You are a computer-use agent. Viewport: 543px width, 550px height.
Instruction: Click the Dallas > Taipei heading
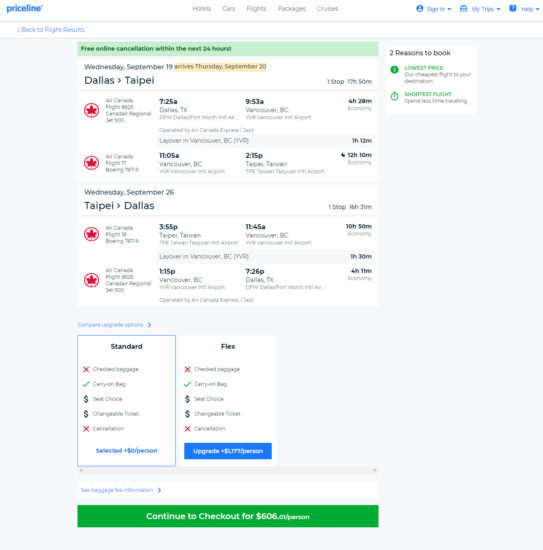(x=119, y=80)
